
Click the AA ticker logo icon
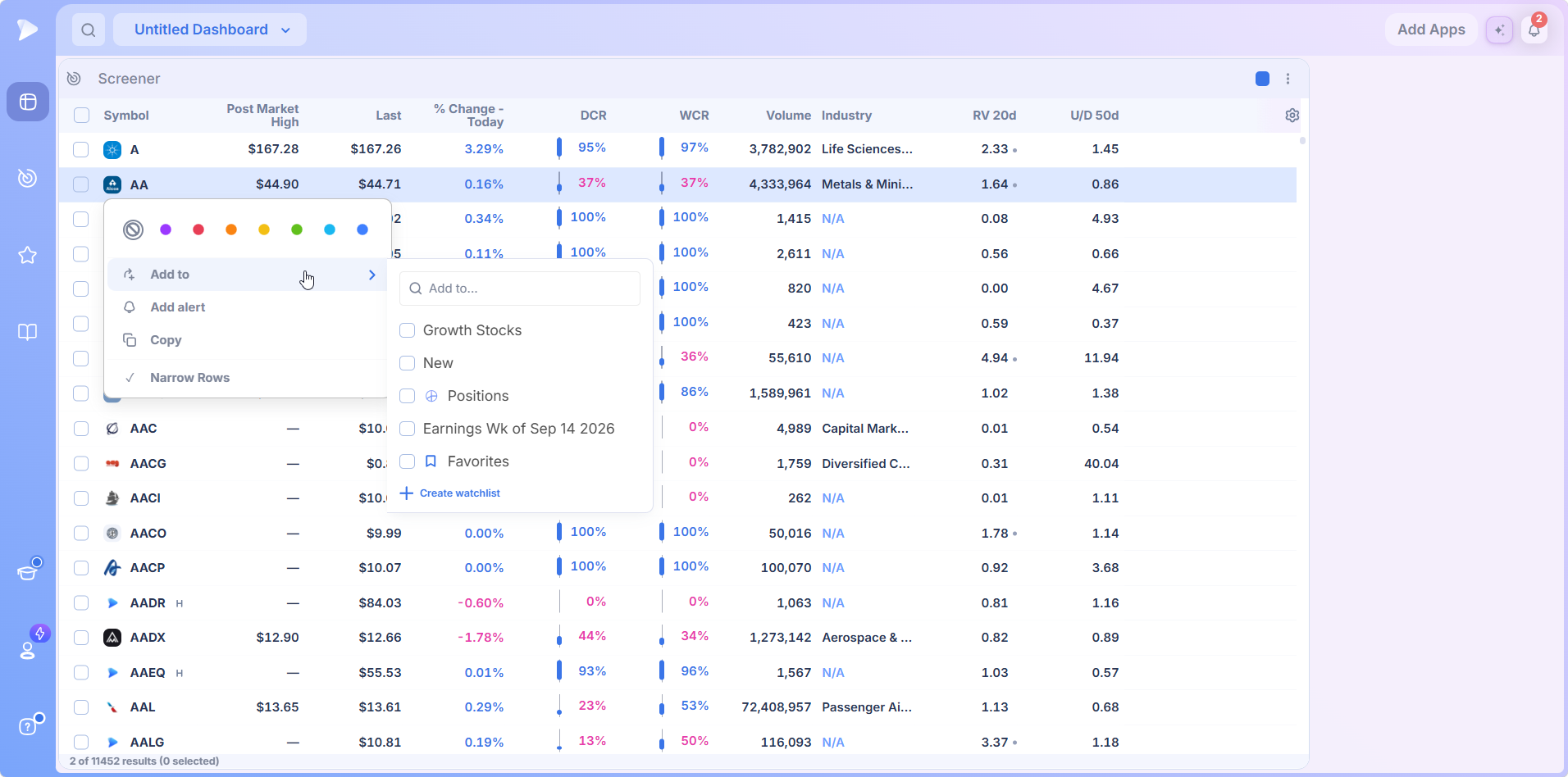pyautogui.click(x=112, y=184)
